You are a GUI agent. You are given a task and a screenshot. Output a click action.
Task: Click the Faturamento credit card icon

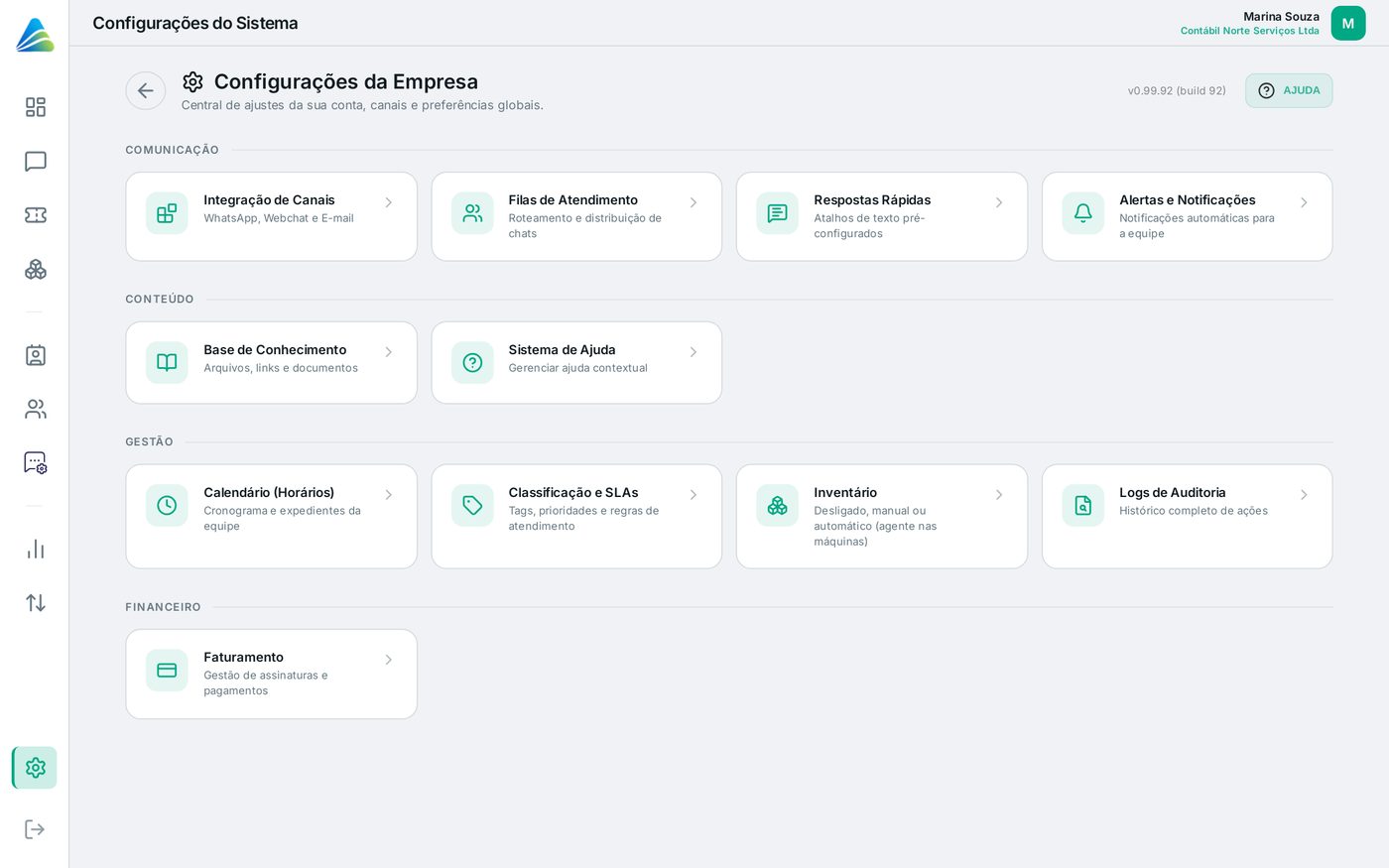[167, 671]
